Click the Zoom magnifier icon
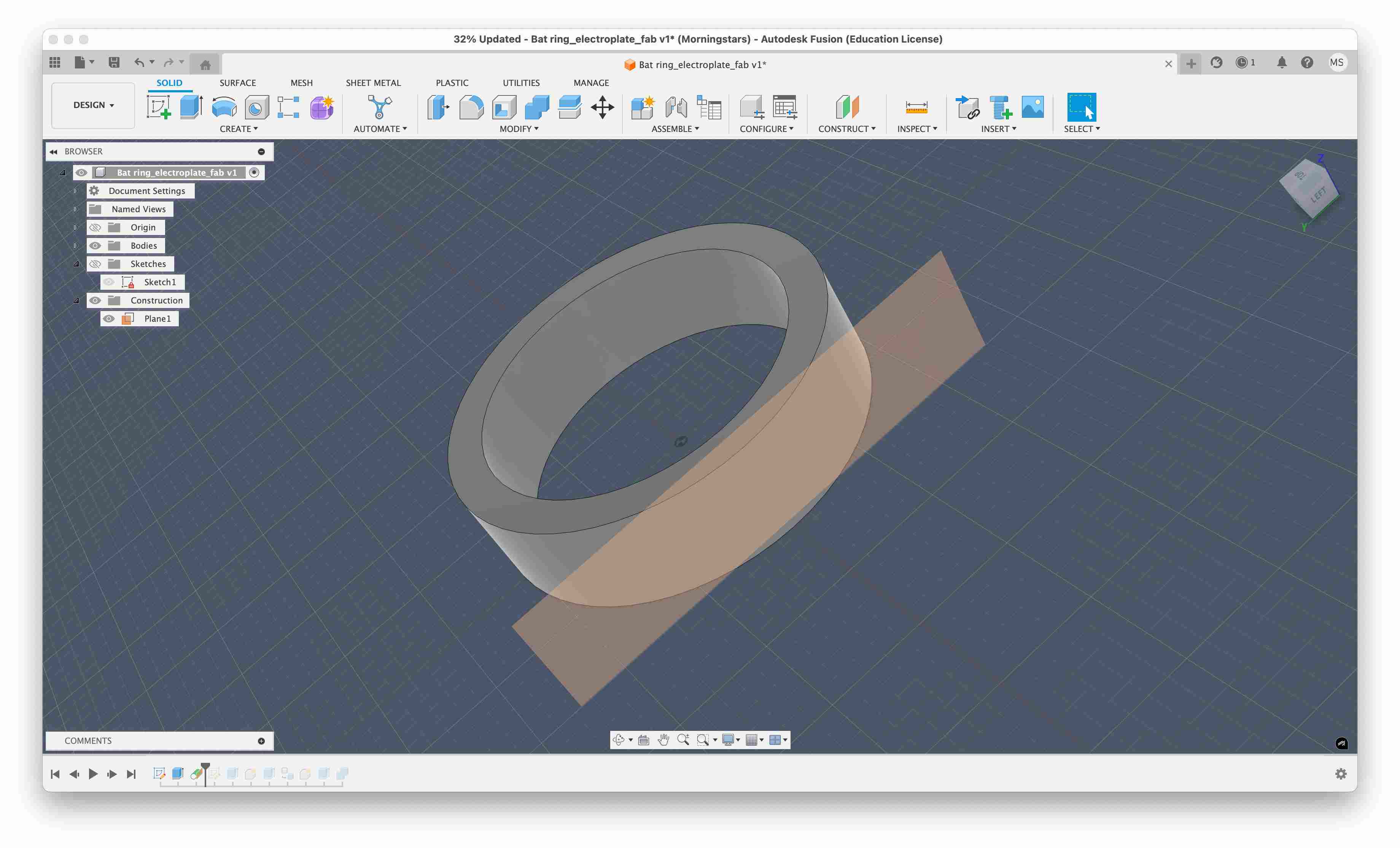This screenshot has height=848, width=1400. point(683,740)
